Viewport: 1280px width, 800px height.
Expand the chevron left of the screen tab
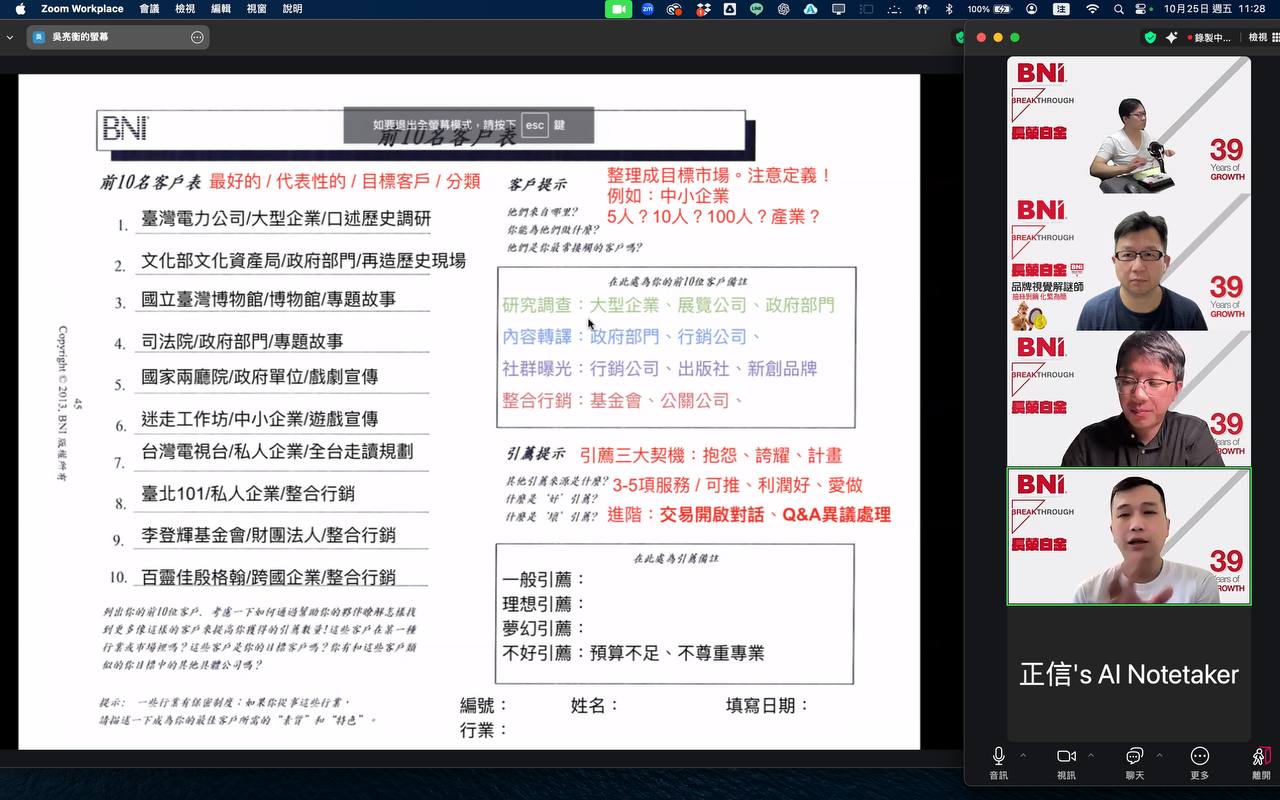10,37
